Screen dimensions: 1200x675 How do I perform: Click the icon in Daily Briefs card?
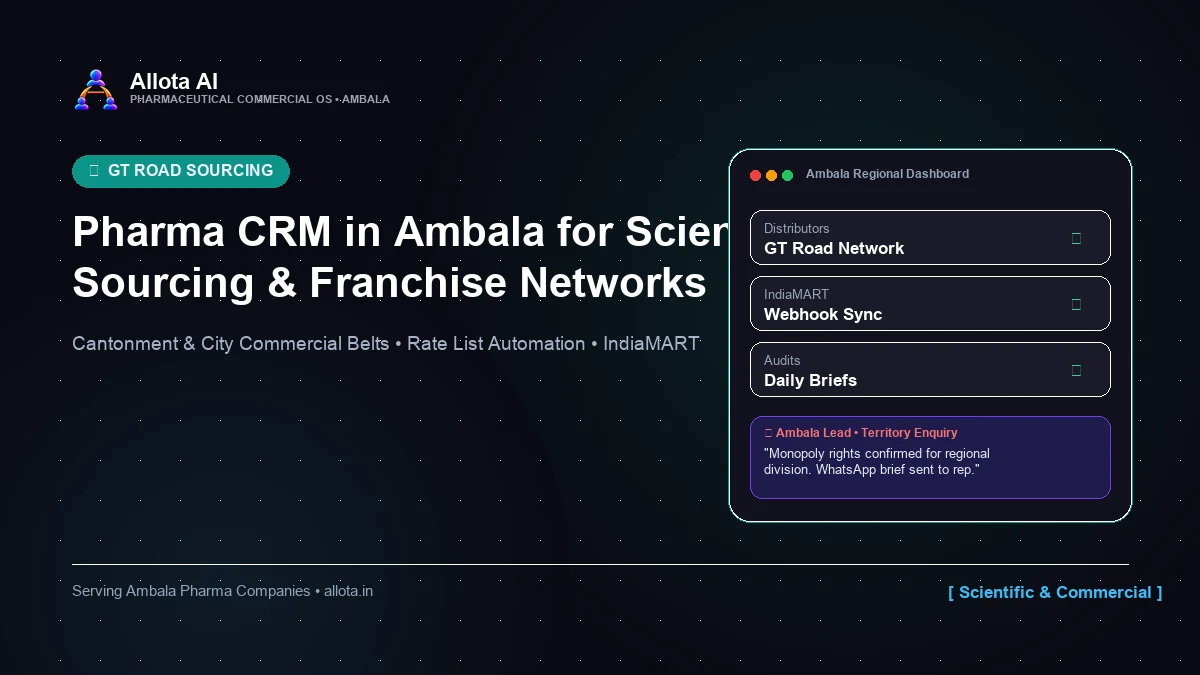pyautogui.click(x=1076, y=370)
